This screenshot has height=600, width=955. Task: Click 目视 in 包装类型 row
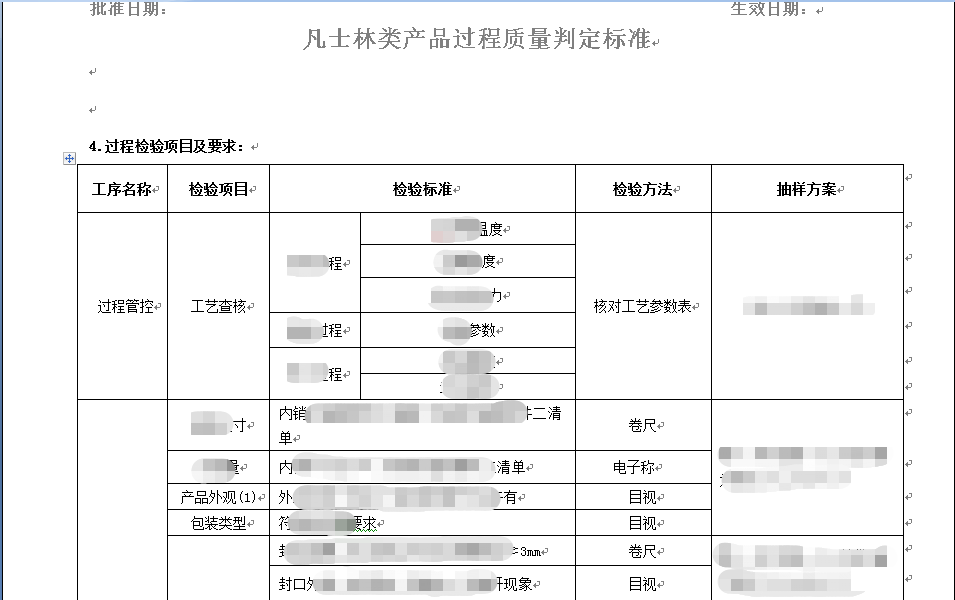(x=643, y=523)
